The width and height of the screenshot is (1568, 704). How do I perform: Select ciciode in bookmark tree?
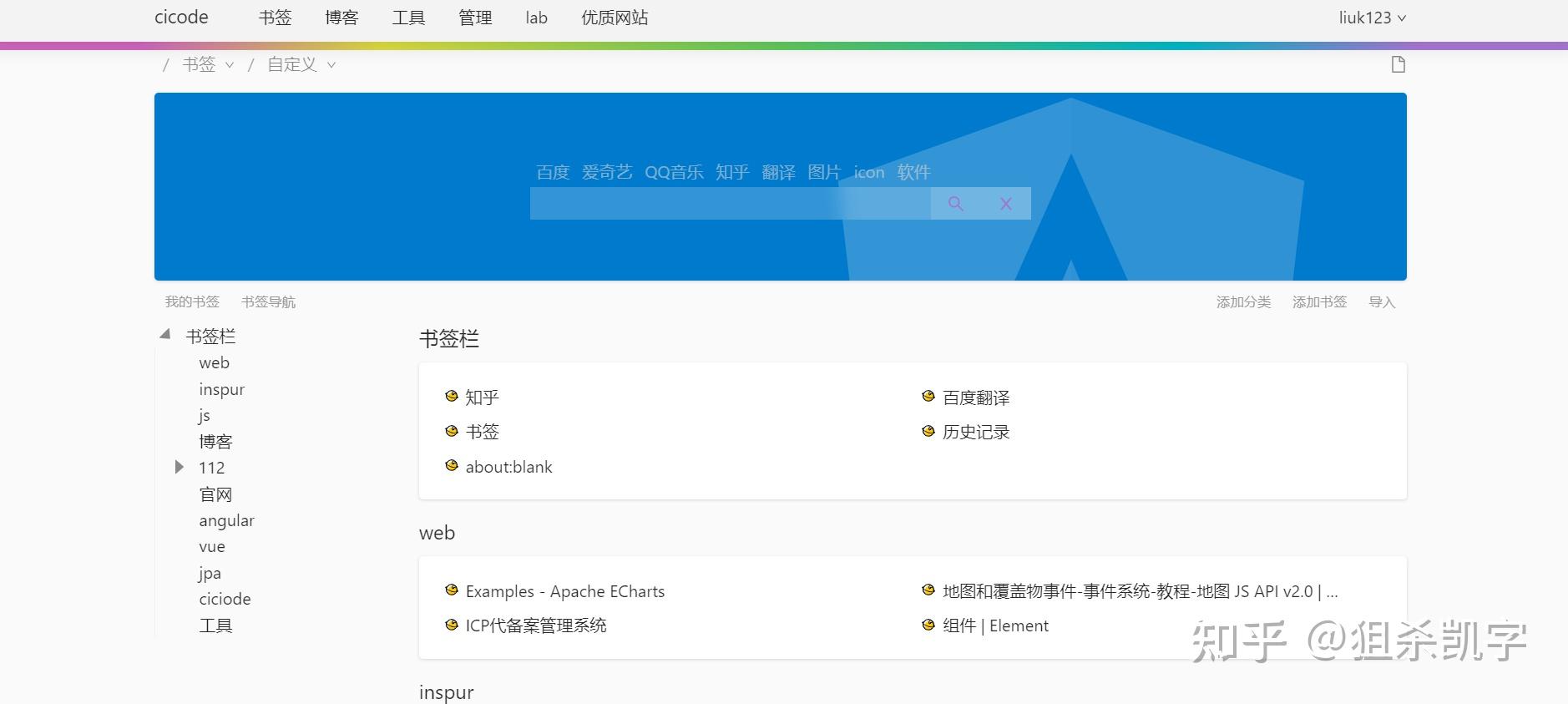pos(225,599)
